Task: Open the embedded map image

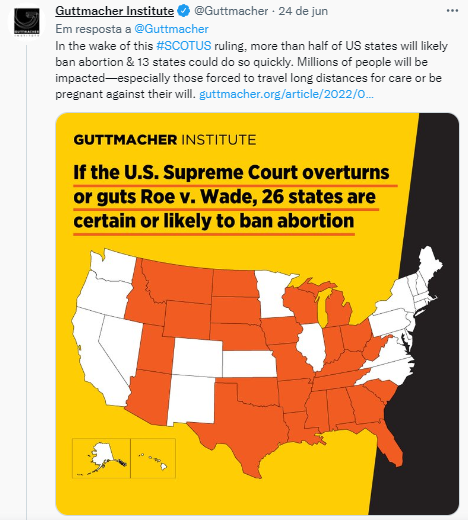Action: (x=257, y=314)
